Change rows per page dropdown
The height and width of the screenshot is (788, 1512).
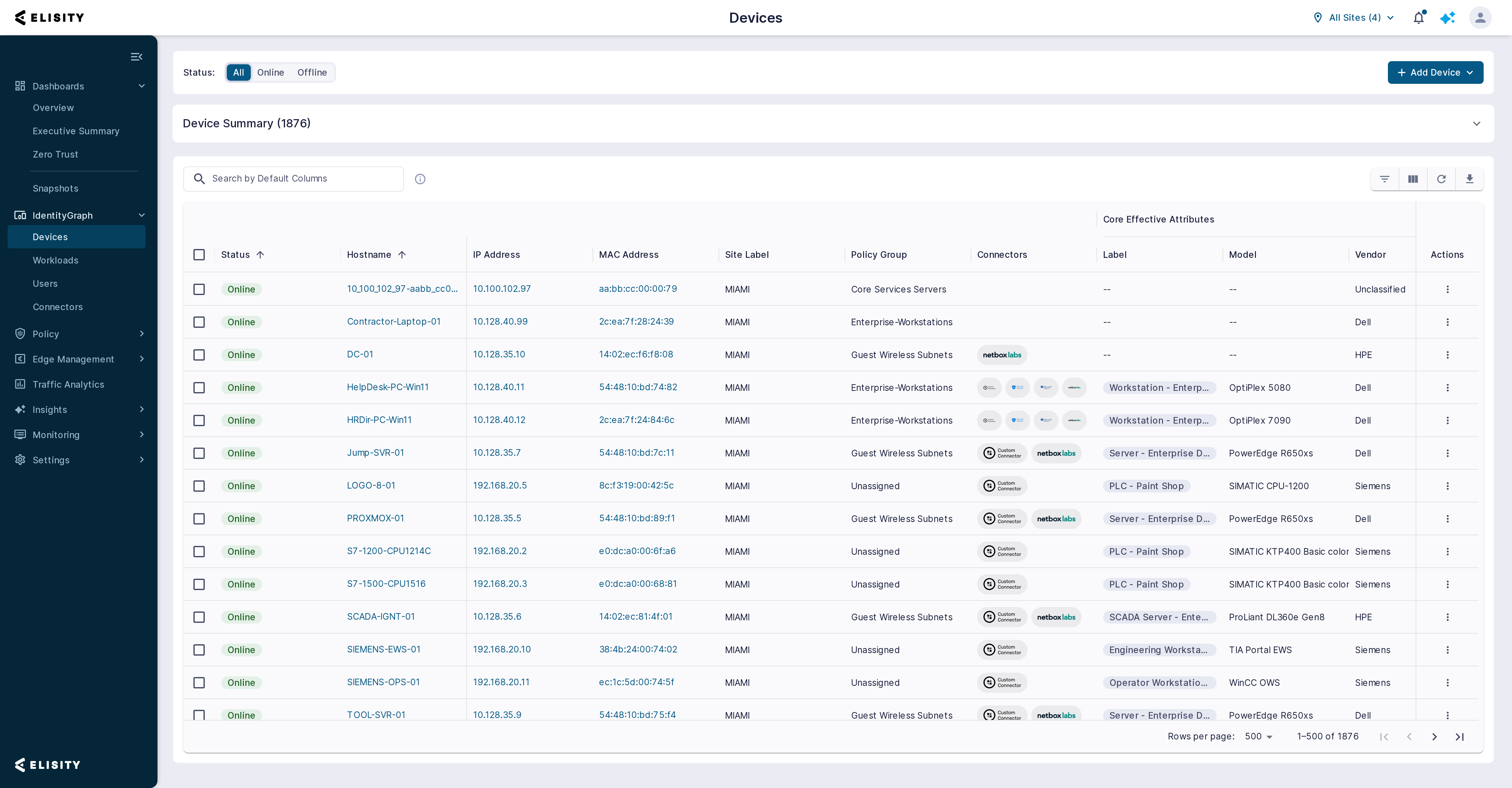point(1258,736)
